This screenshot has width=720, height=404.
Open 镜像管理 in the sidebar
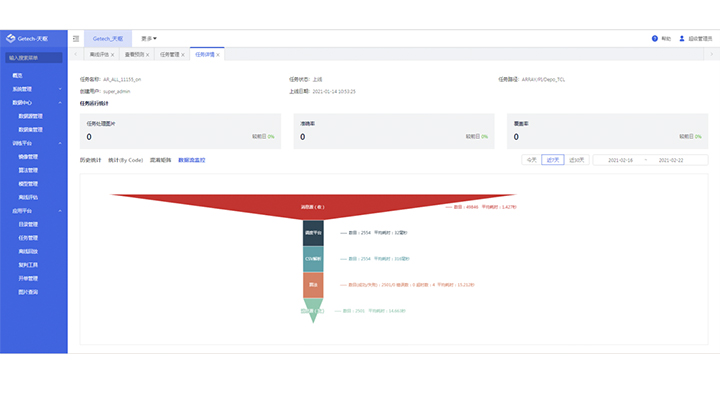tap(28, 157)
